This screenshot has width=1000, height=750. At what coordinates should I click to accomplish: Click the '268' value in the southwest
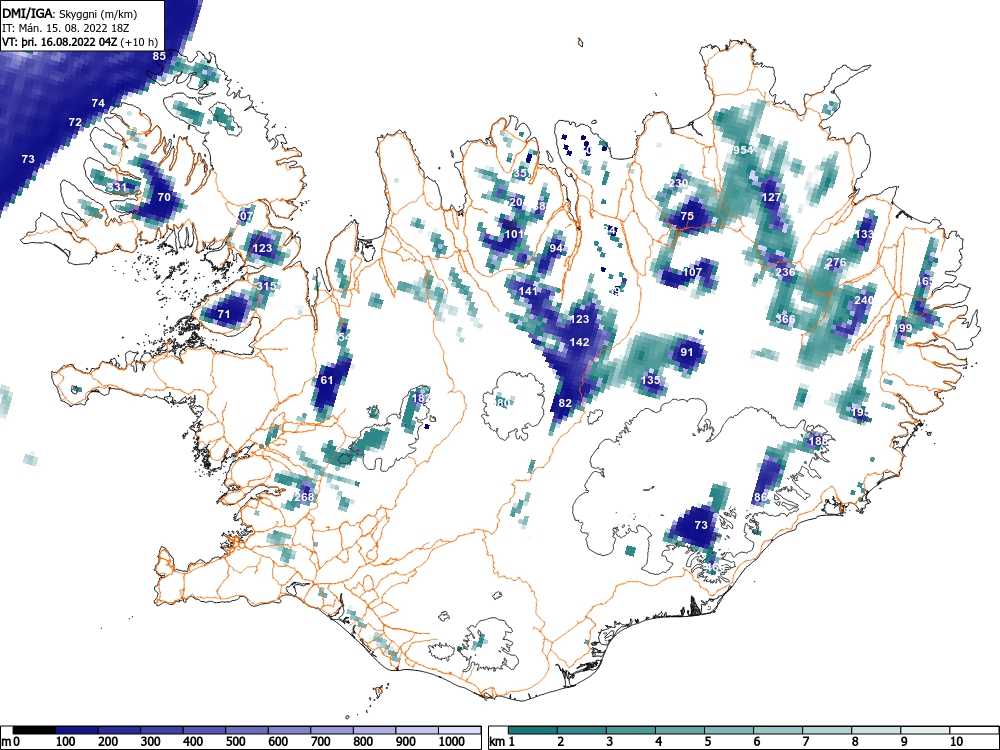tap(305, 497)
